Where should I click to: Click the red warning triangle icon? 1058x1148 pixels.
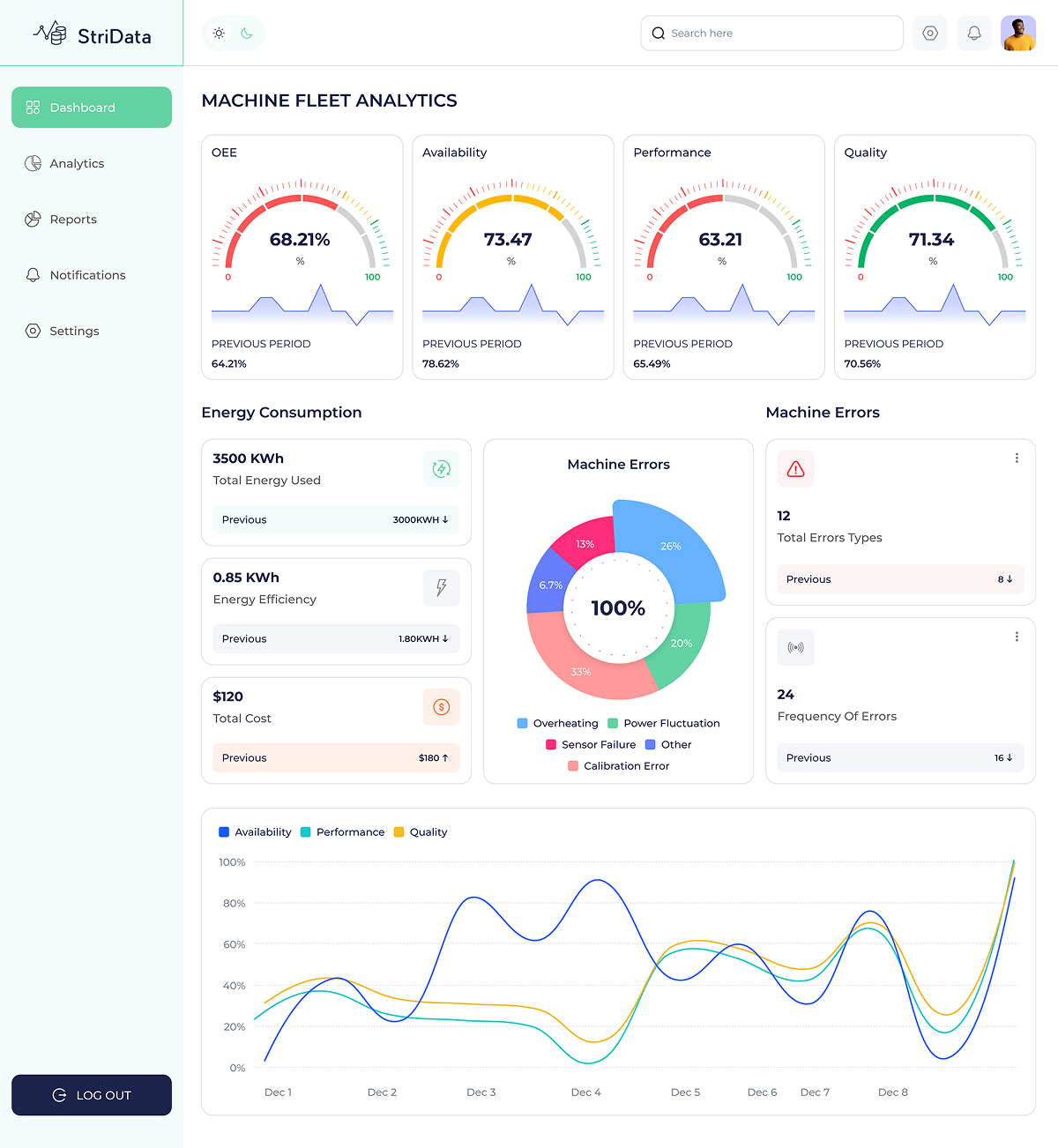click(795, 469)
